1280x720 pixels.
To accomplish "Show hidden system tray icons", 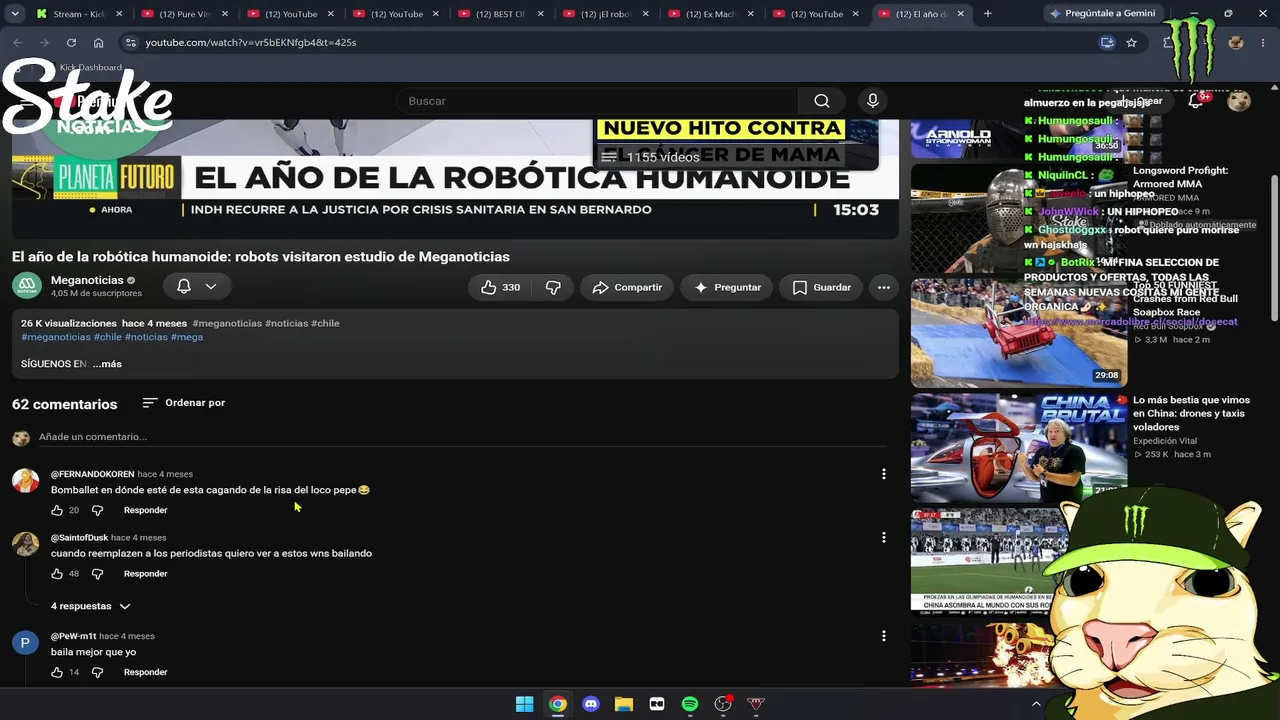I will [1036, 704].
